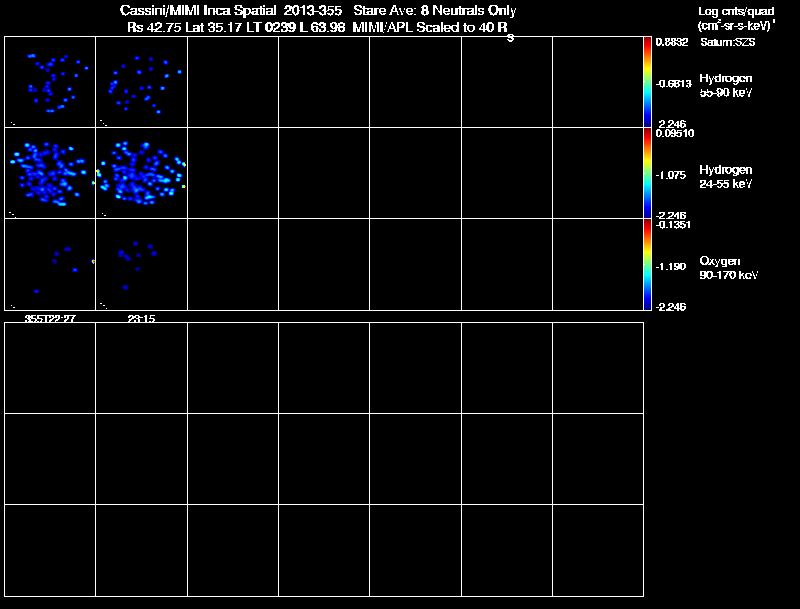The width and height of the screenshot is (800, 609).
Task: Click the second Oxygen 90-170 keV image panel
Action: [x=141, y=264]
